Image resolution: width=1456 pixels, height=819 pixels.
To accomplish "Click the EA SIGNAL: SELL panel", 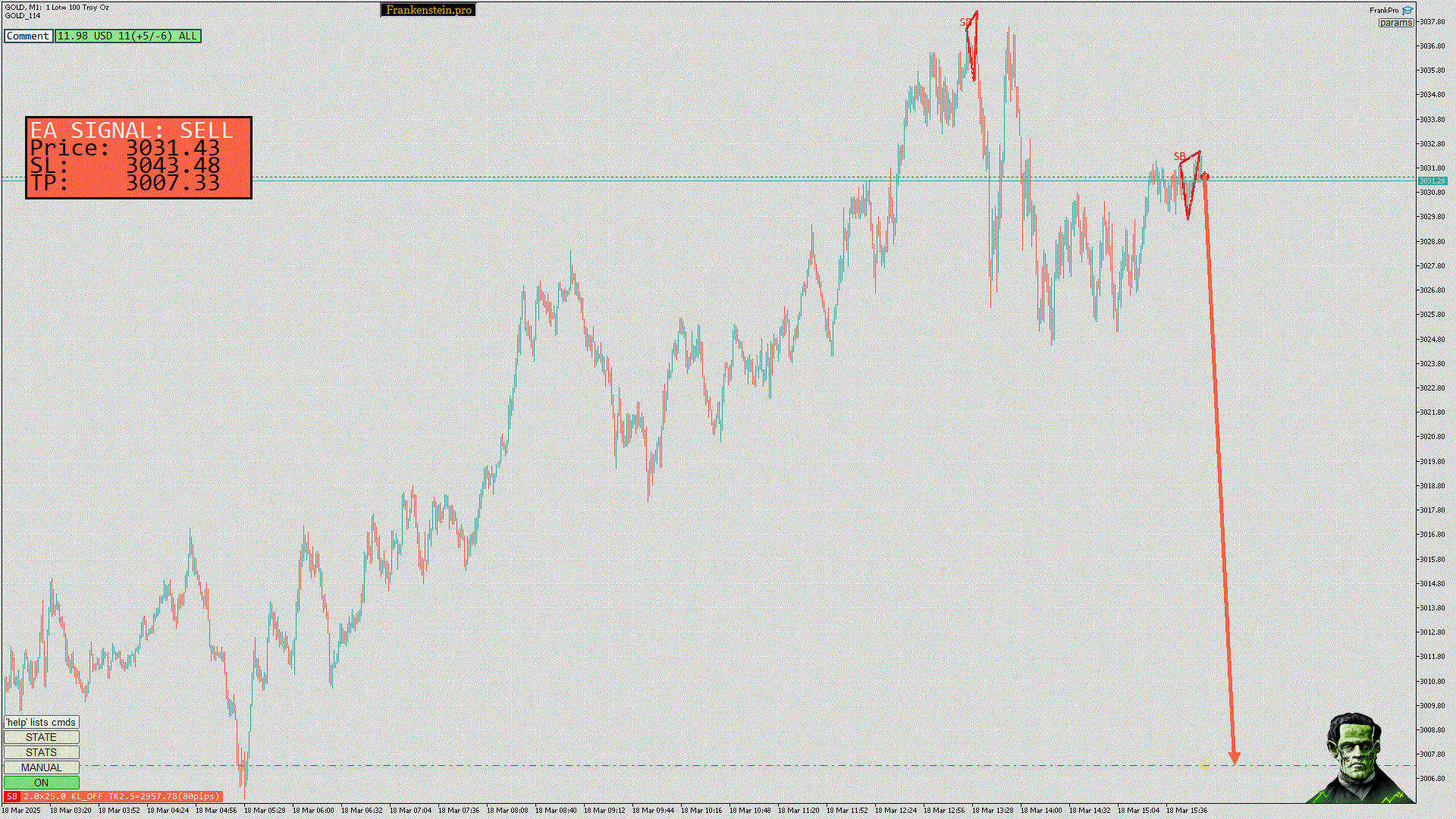I will [138, 158].
